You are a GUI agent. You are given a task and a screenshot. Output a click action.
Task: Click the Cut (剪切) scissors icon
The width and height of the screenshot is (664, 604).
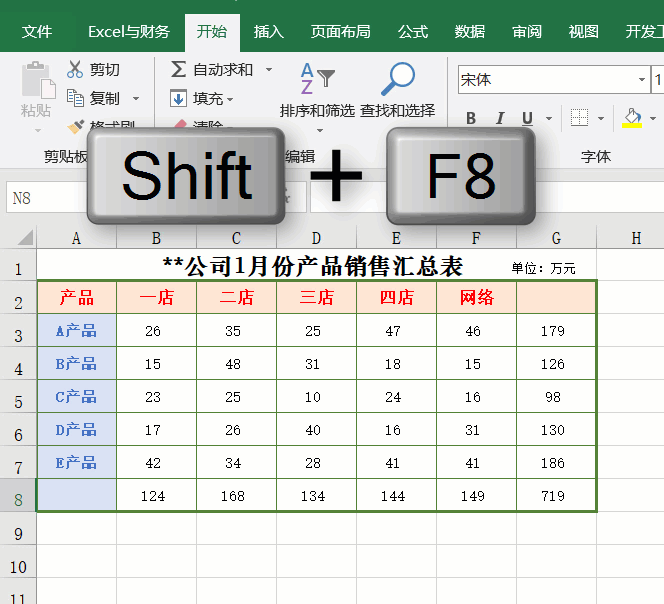click(x=76, y=70)
